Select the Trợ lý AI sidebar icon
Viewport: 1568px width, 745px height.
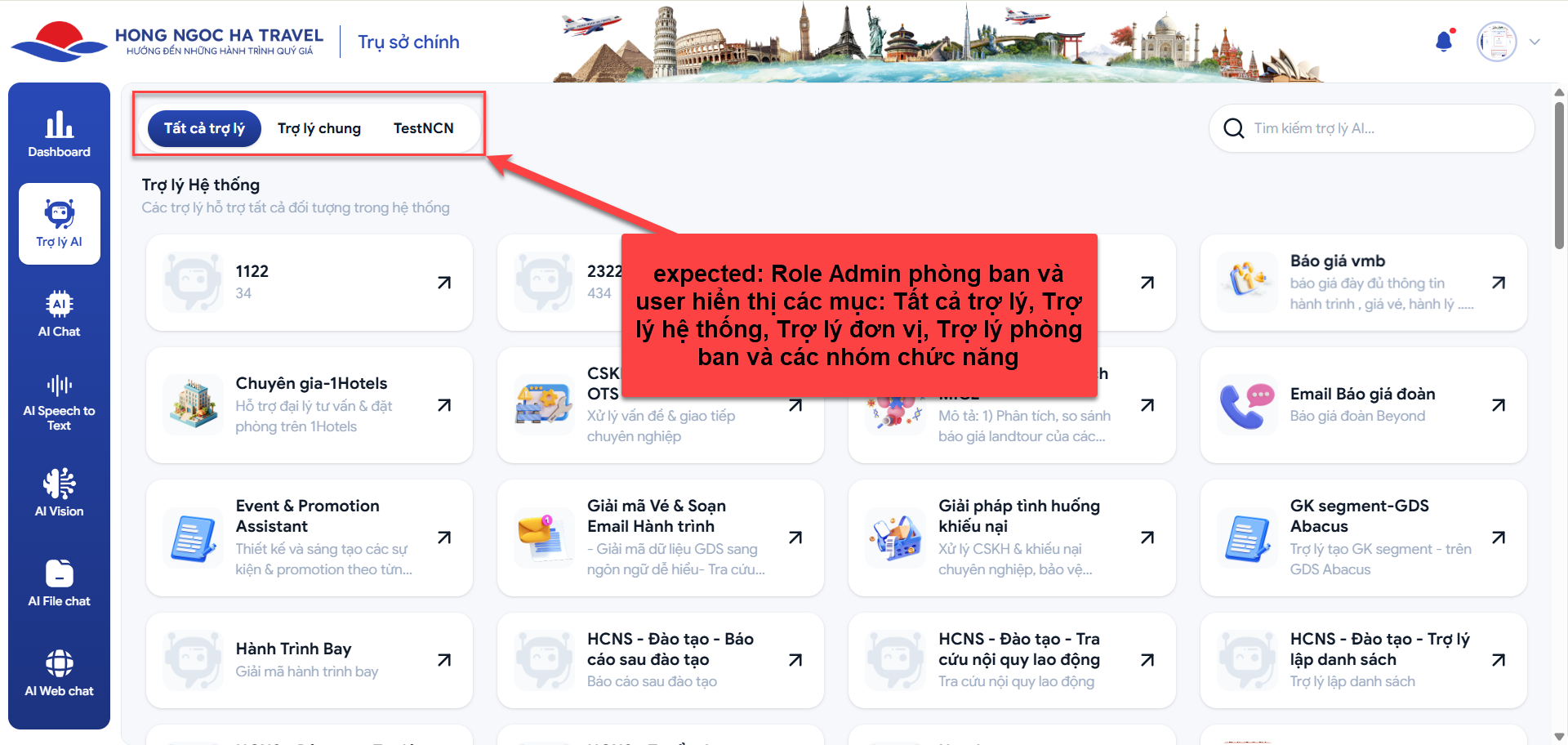point(59,223)
